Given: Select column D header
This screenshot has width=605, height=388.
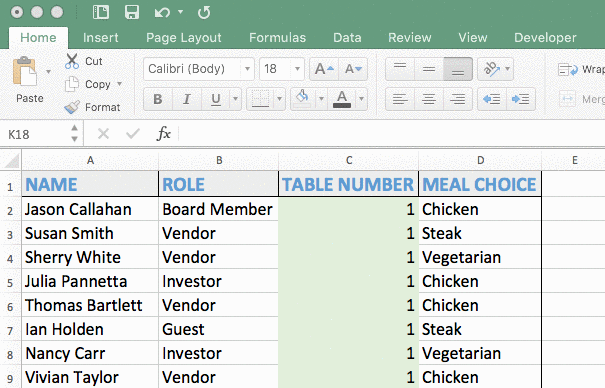Looking at the screenshot, I should point(480,160).
